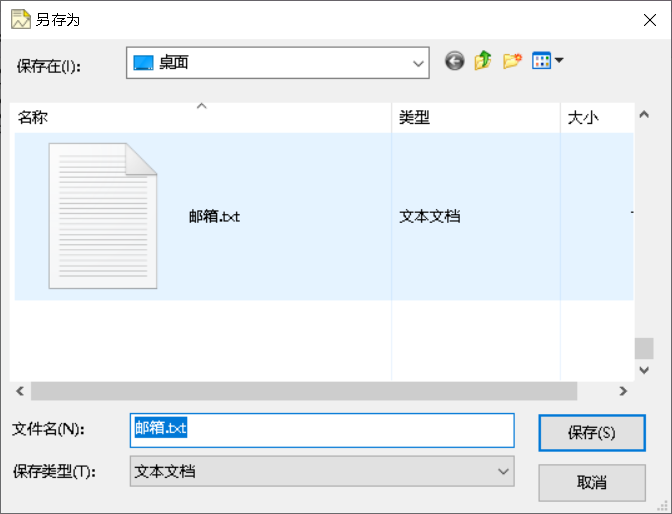Screen dimensions: 672x514
Task: Expand the view menu dropdown arrow
Action: pyautogui.click(x=559, y=60)
